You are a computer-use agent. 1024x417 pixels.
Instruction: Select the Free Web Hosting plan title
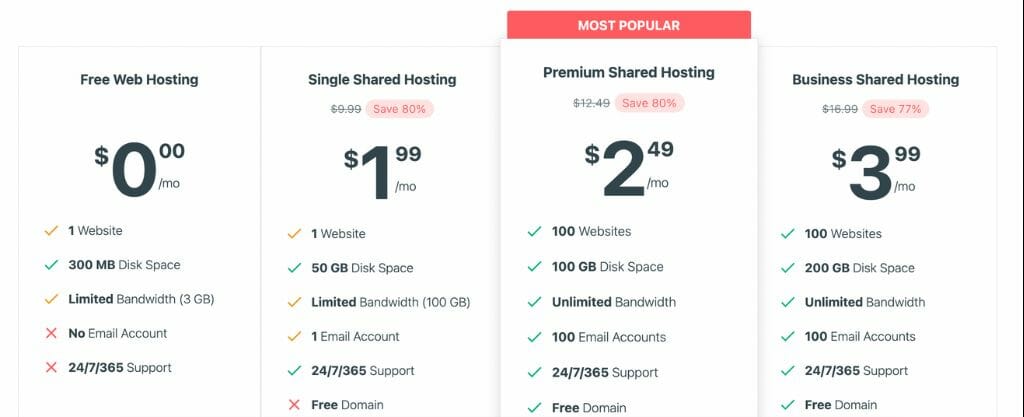pos(139,80)
